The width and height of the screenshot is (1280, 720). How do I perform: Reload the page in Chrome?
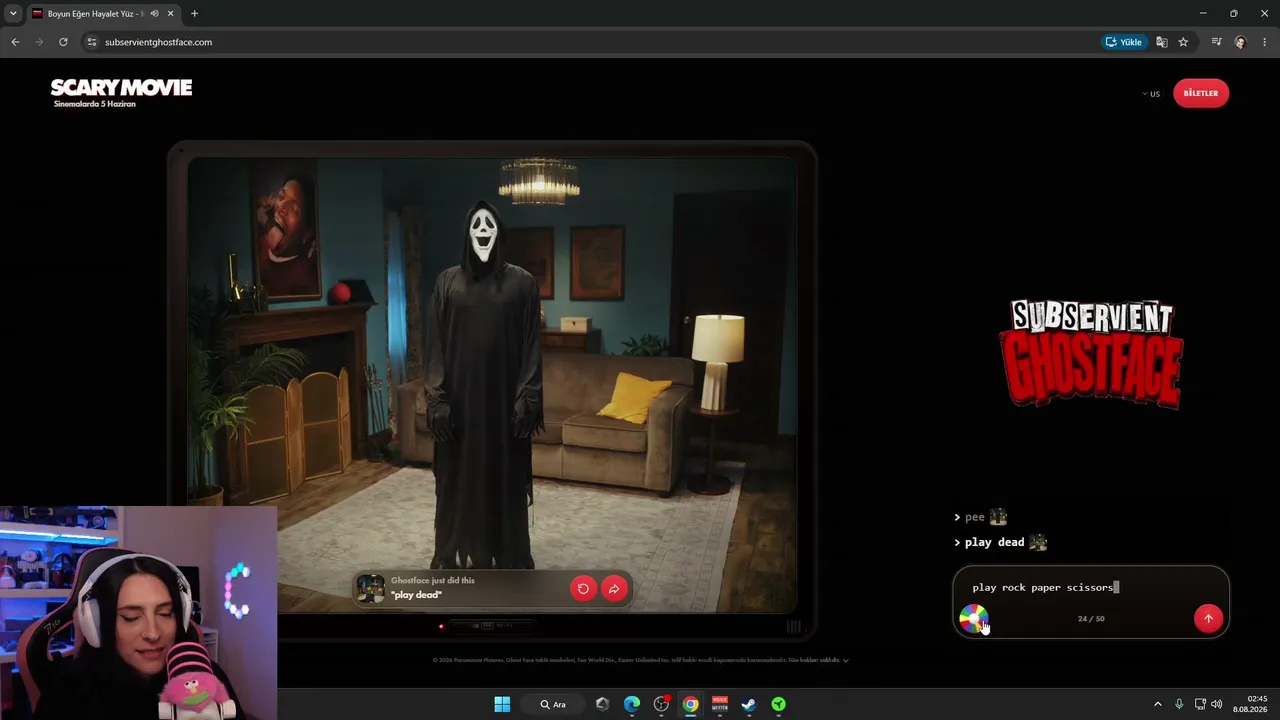click(63, 42)
